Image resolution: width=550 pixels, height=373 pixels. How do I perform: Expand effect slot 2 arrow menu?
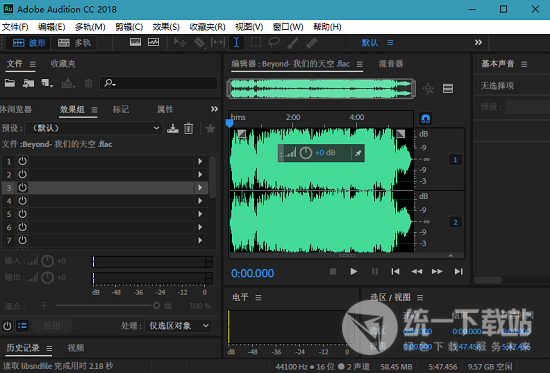pyautogui.click(x=200, y=174)
